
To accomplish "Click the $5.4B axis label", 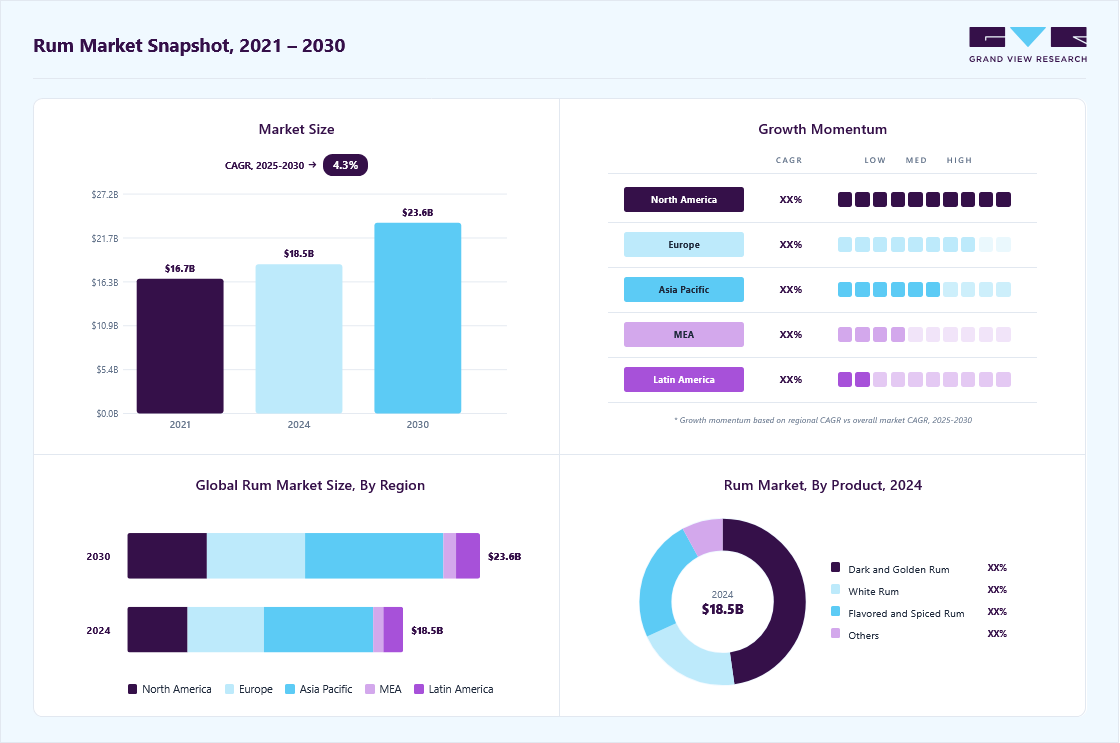I will coord(107,370).
